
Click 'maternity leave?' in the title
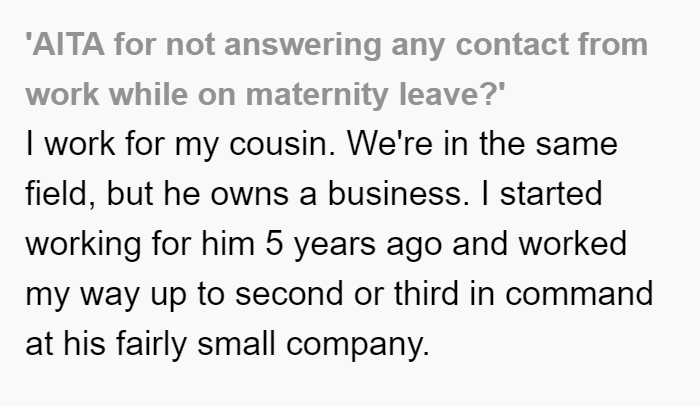375,94
